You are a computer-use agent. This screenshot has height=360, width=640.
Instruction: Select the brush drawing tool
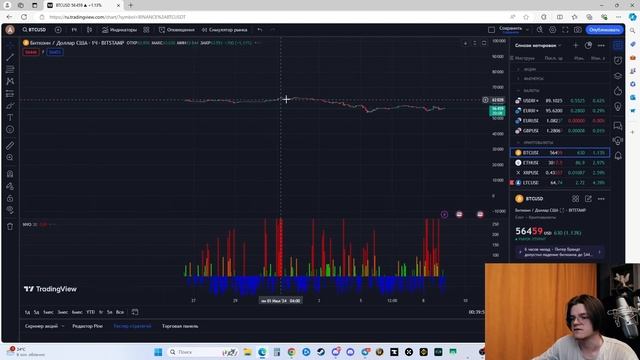pyautogui.click(x=10, y=106)
